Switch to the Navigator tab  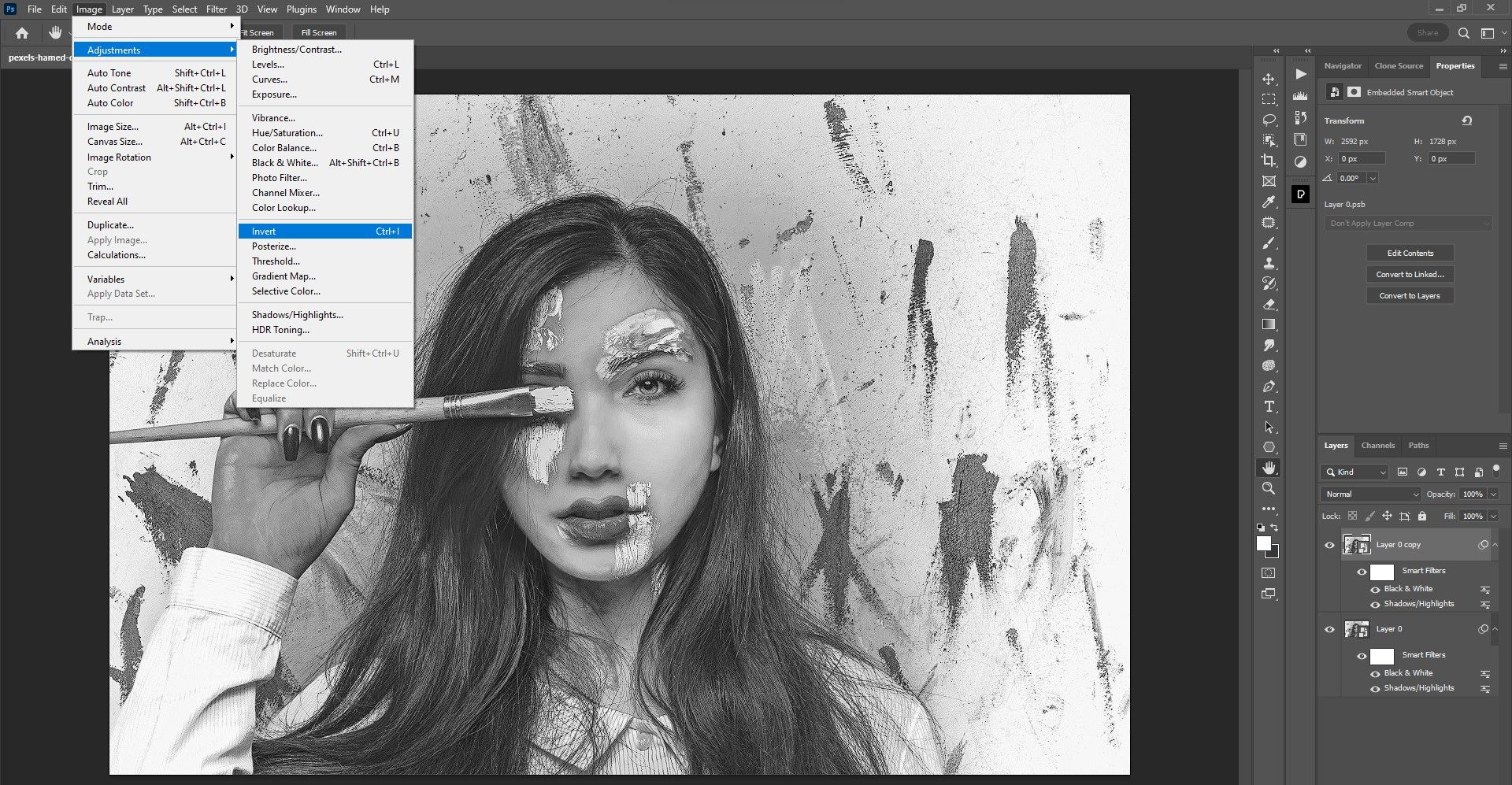pyautogui.click(x=1343, y=66)
